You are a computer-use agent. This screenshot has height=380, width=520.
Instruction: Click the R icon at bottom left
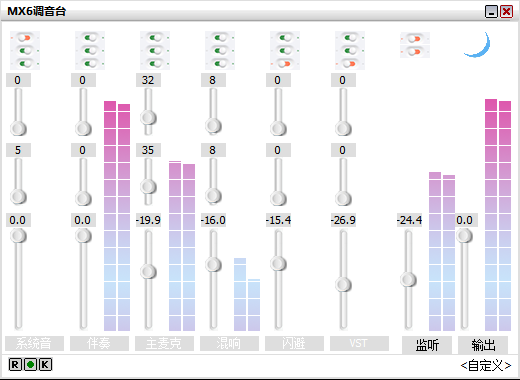(15, 365)
